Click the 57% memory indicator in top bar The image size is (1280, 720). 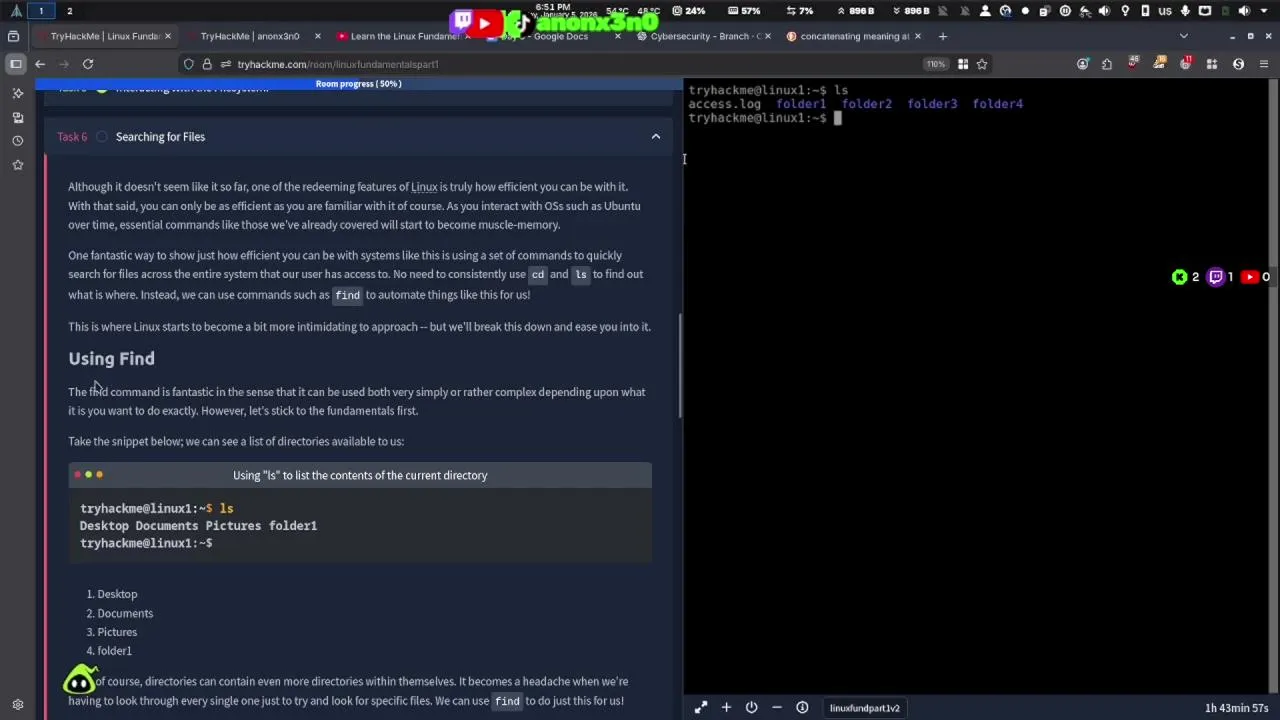tap(744, 11)
